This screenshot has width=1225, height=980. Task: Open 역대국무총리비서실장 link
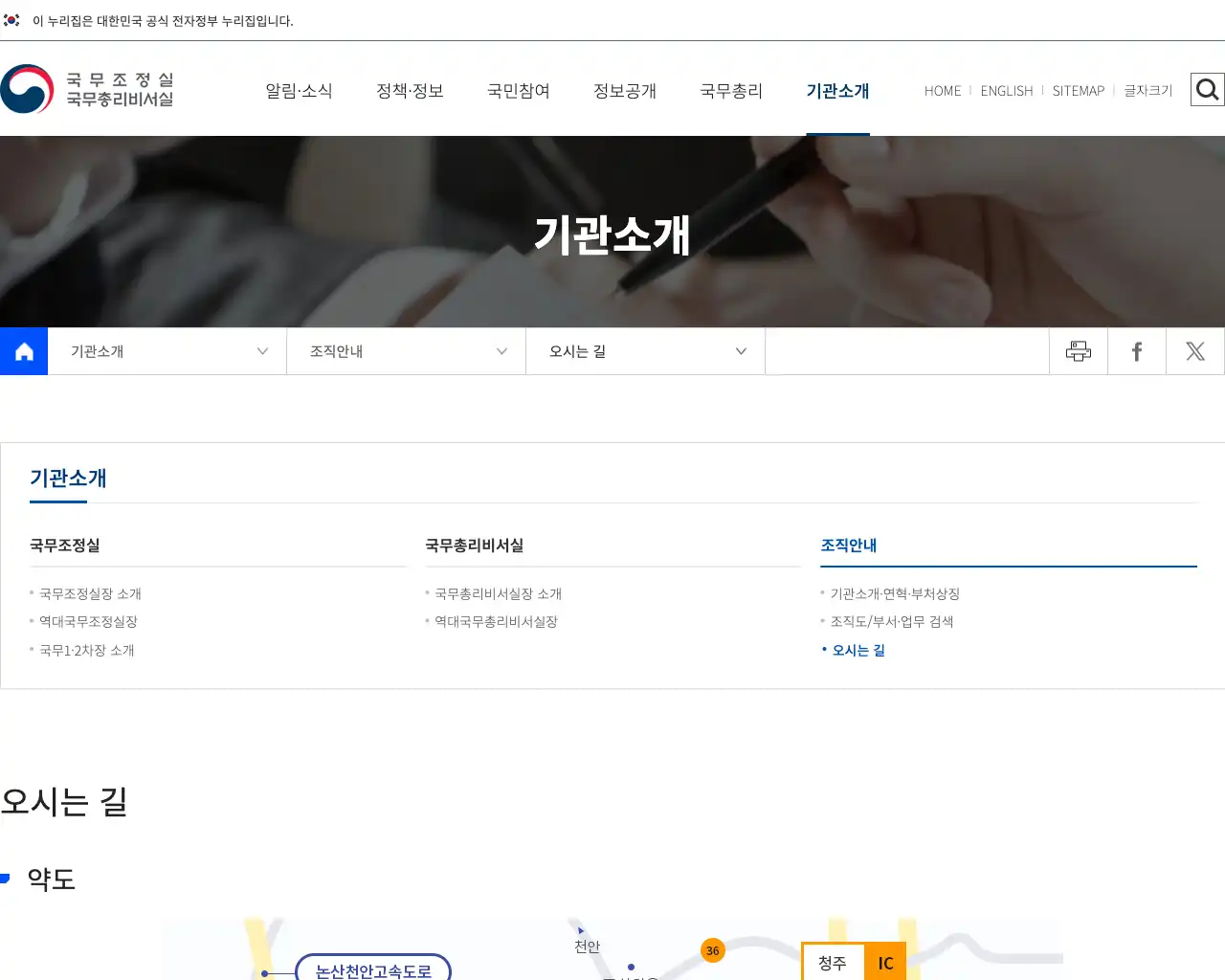coord(496,621)
